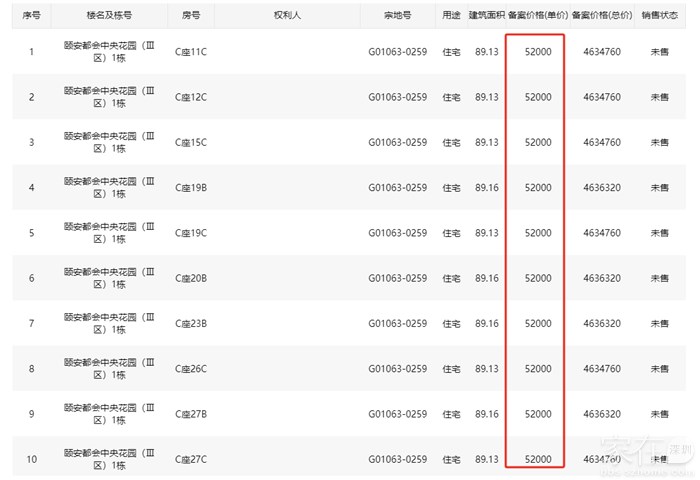This screenshot has width=700, height=480.
Task: Click the 权利人 column header
Action: [x=287, y=16]
